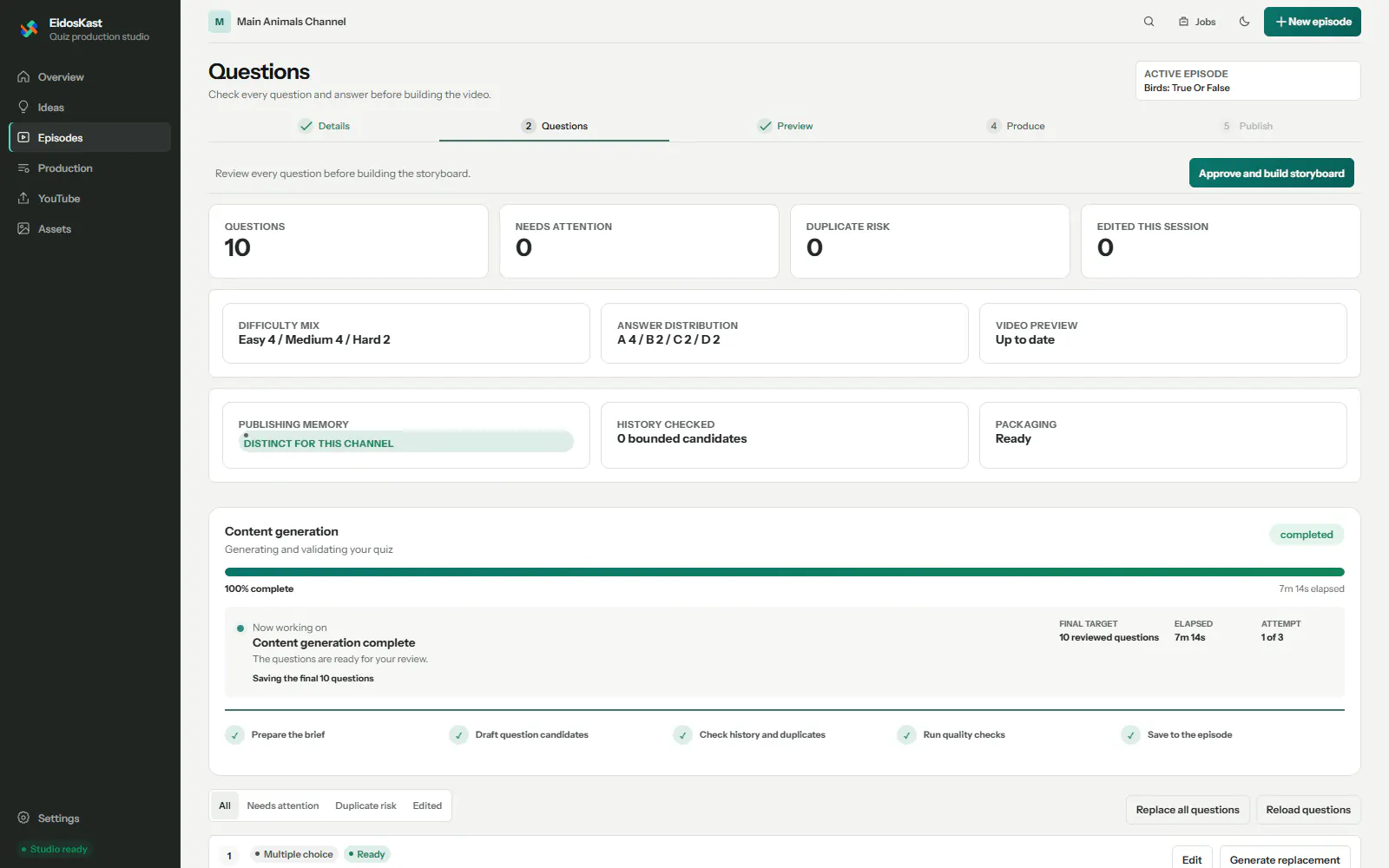Click the Assets image icon
Viewport: 1389px width, 868px height.
pyautogui.click(x=23, y=229)
